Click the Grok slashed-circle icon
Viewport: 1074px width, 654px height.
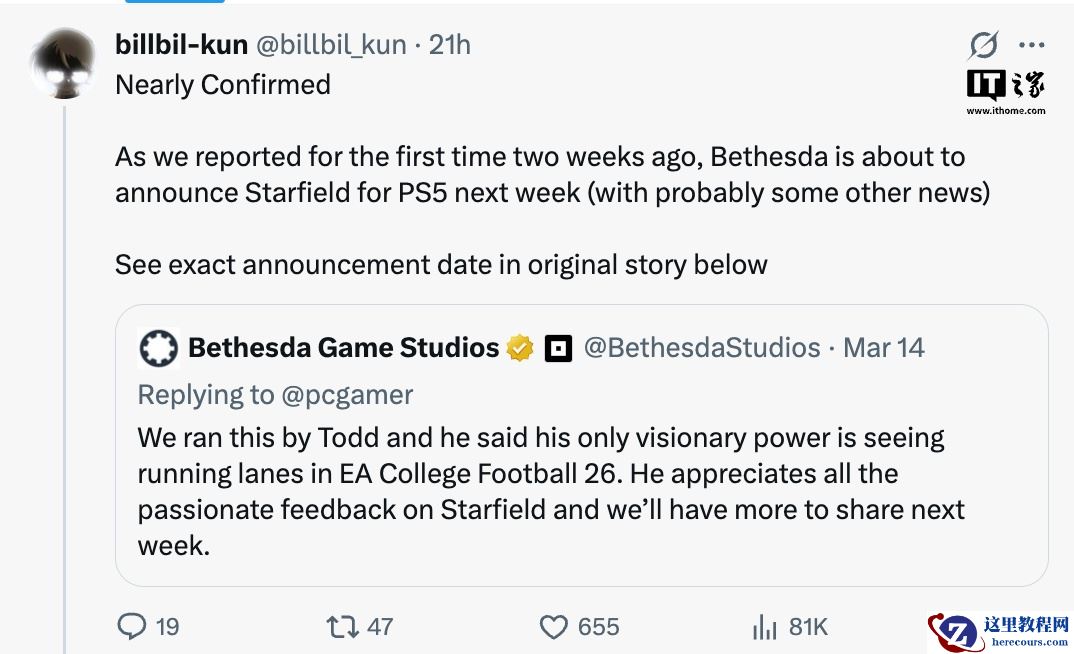coord(983,45)
